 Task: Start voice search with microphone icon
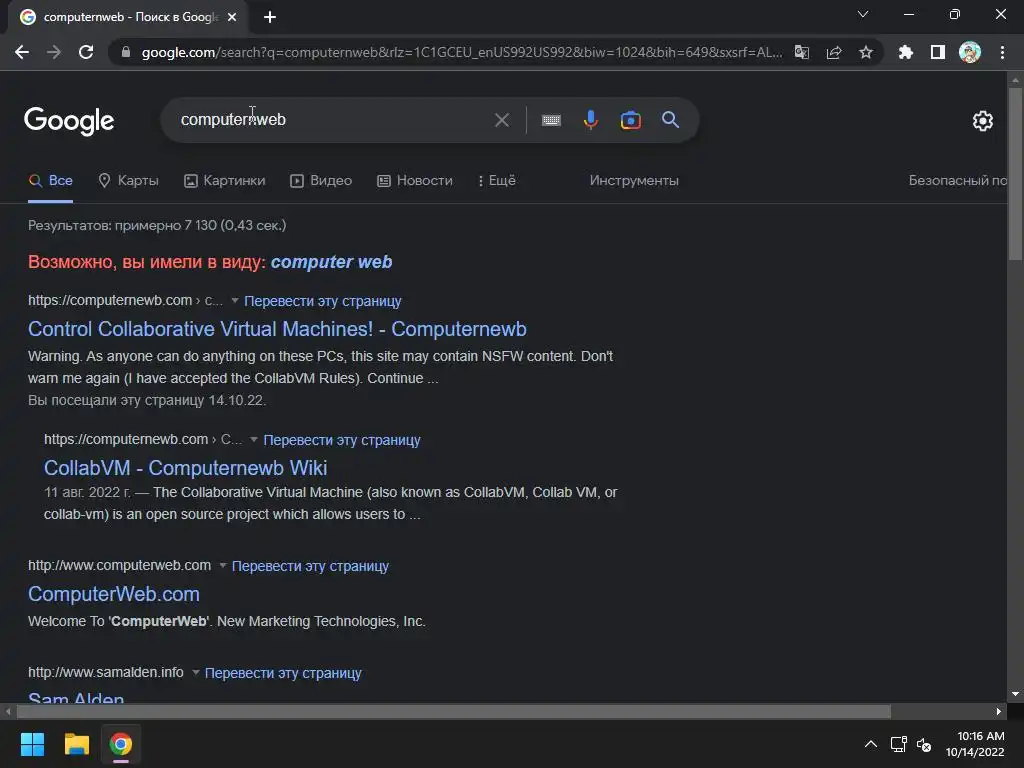coord(591,120)
